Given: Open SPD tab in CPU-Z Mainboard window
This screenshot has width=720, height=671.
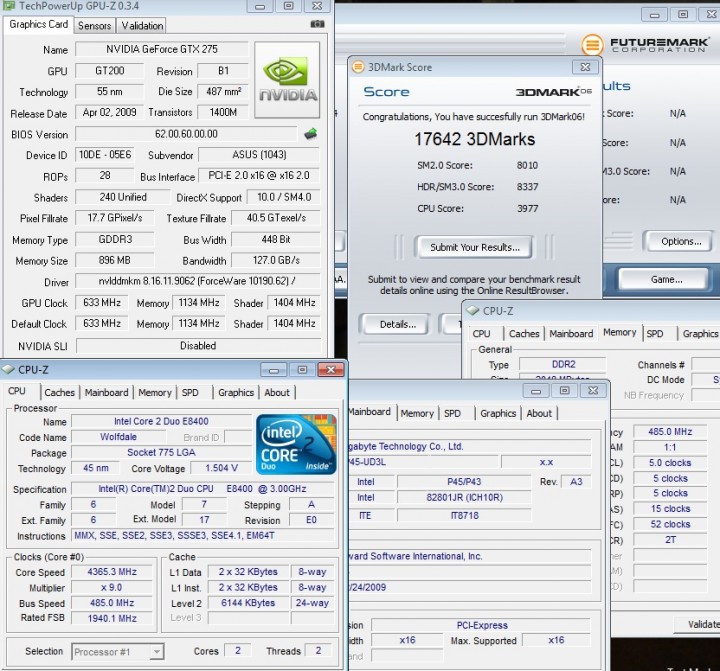Looking at the screenshot, I should click(x=452, y=413).
